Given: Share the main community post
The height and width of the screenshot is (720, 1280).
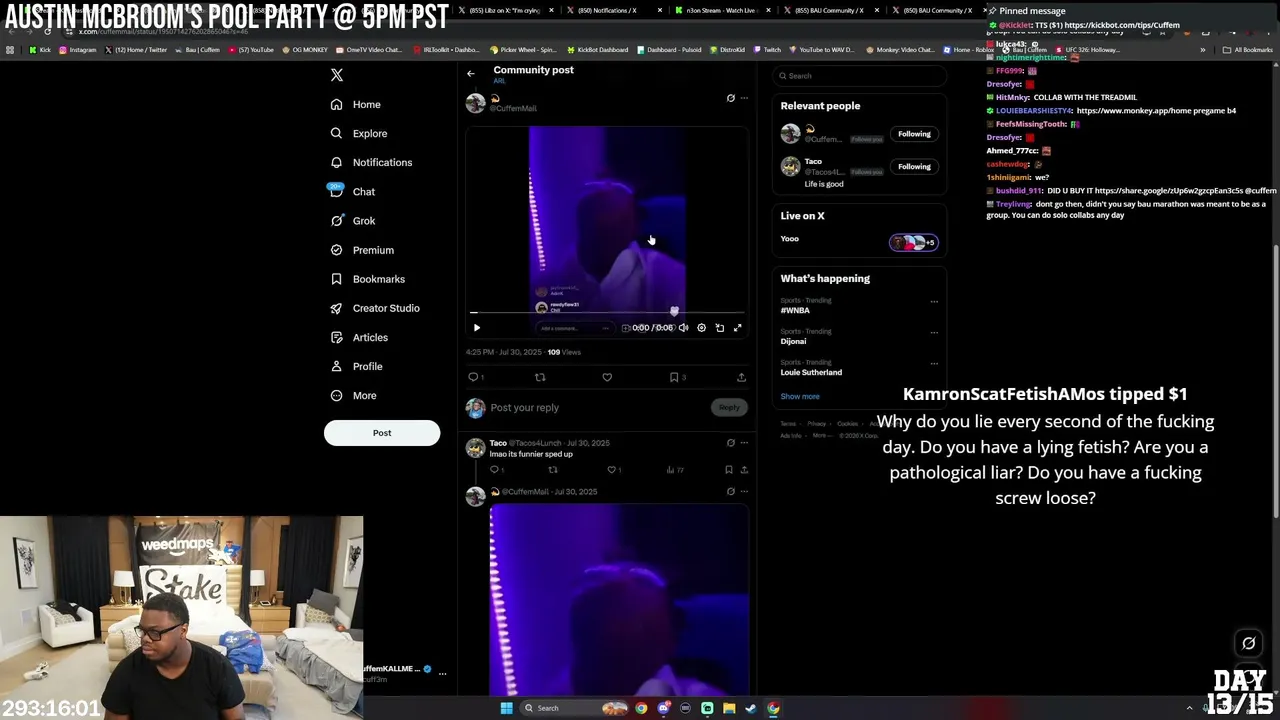Looking at the screenshot, I should point(741,377).
